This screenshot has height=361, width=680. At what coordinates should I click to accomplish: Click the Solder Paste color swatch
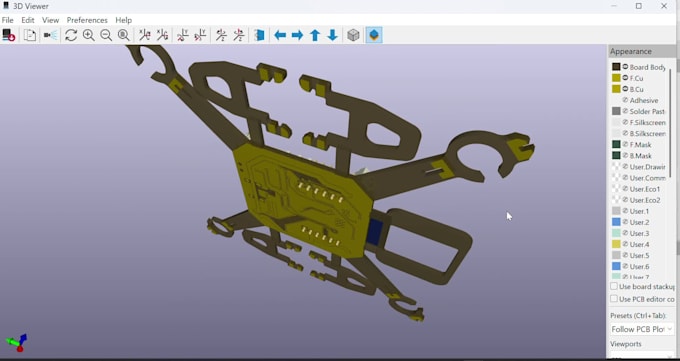tap(616, 111)
